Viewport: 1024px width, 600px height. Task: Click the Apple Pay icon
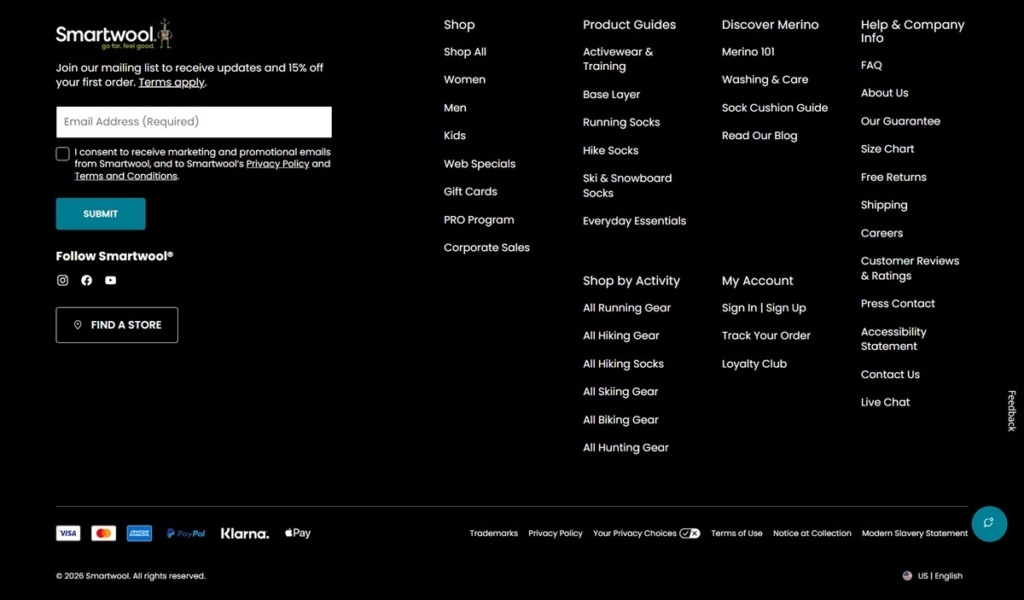coord(298,533)
